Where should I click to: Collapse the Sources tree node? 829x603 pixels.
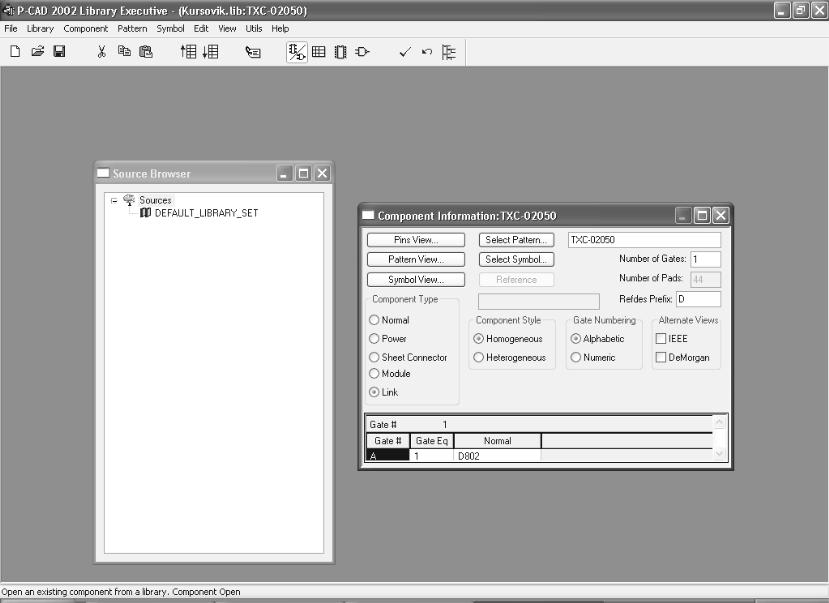[x=114, y=200]
